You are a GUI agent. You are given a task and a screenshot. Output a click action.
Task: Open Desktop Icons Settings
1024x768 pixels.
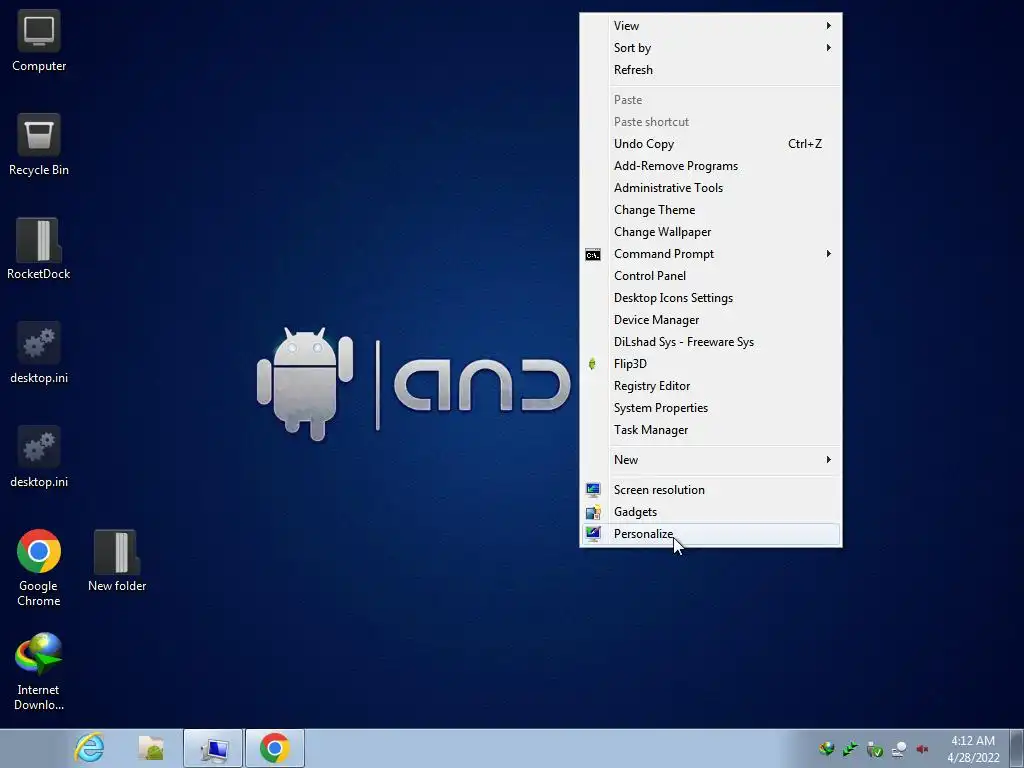[711, 298]
